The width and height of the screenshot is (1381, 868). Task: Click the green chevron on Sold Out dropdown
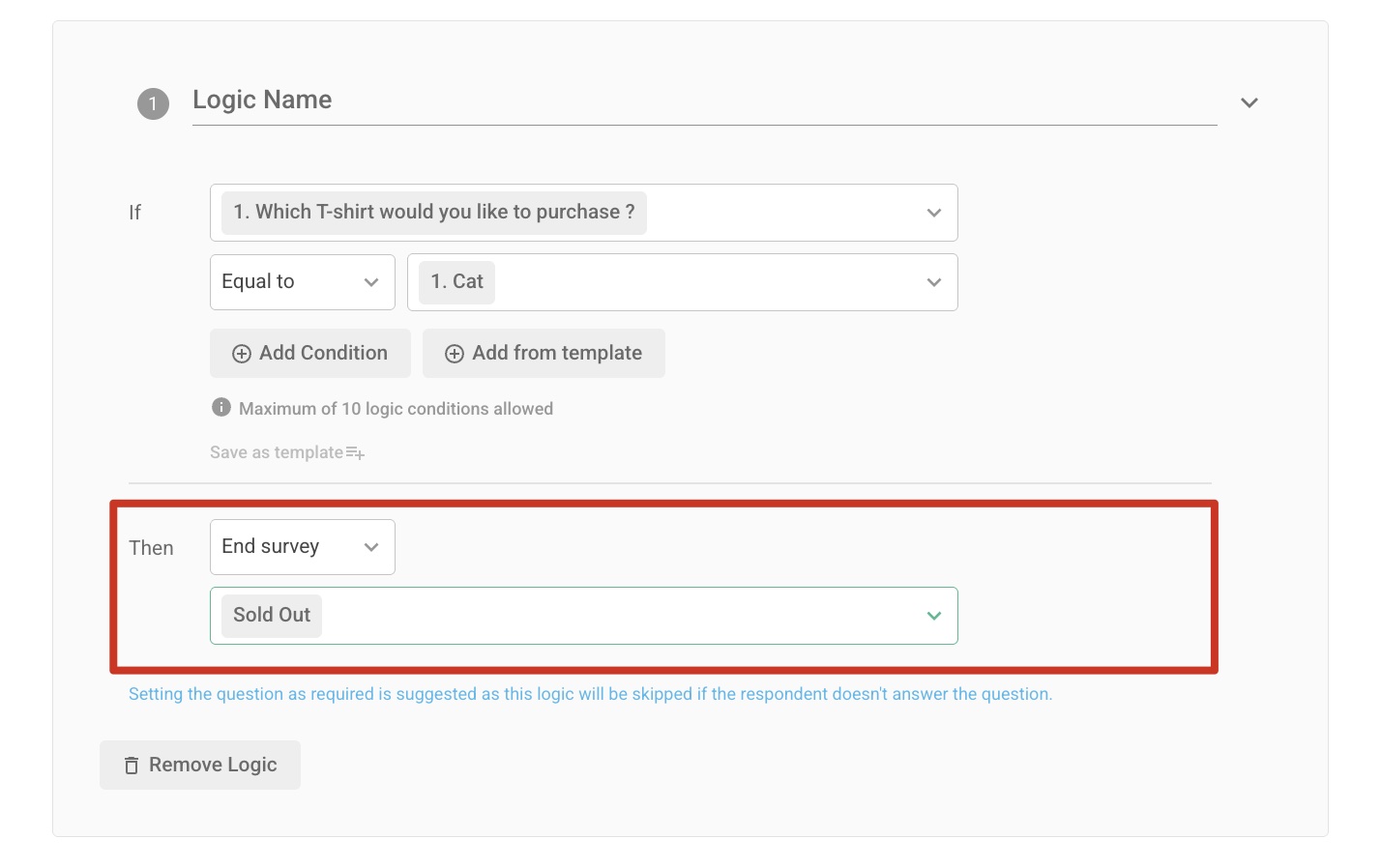point(933,615)
